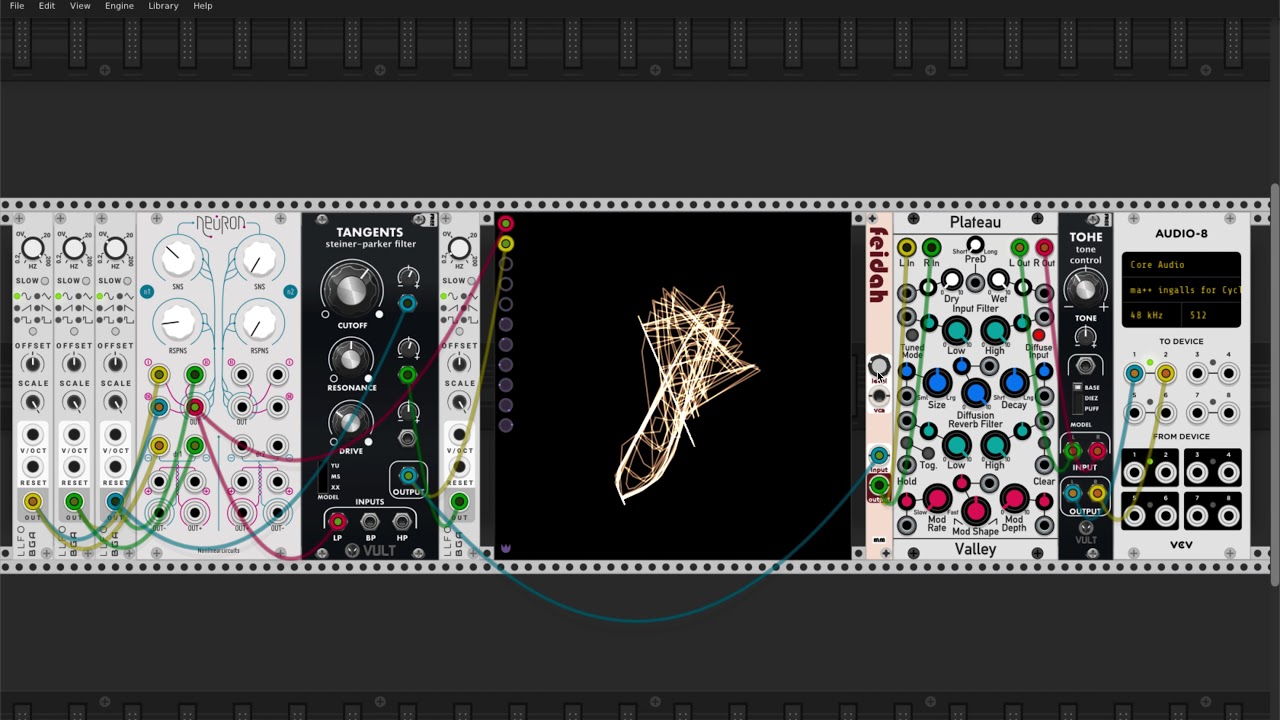Open the audio device selector on AUDIO-8
1280x720 pixels.
[x=1181, y=290]
